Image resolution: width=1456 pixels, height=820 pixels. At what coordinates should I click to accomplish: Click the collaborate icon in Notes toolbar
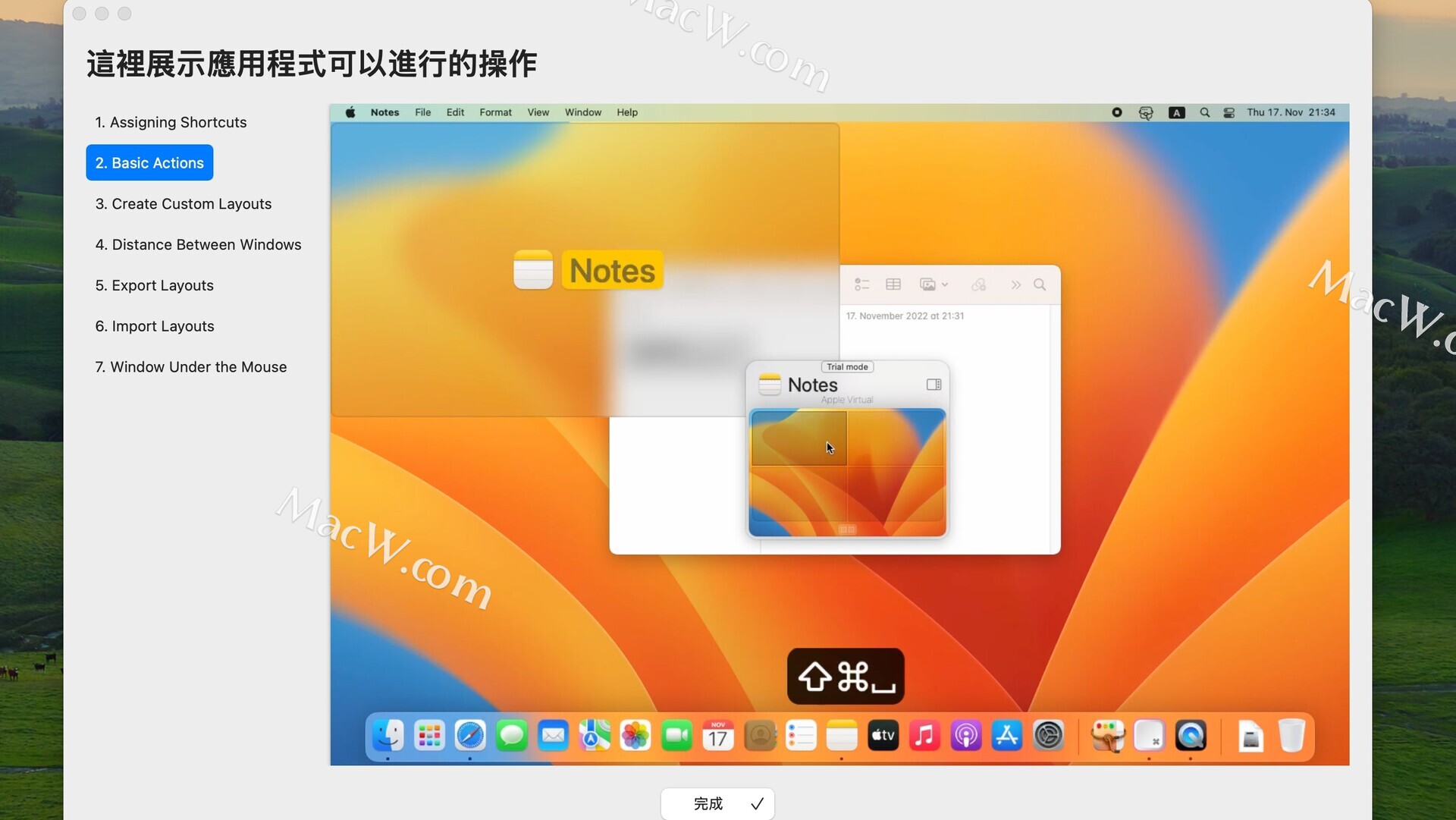pyautogui.click(x=979, y=284)
